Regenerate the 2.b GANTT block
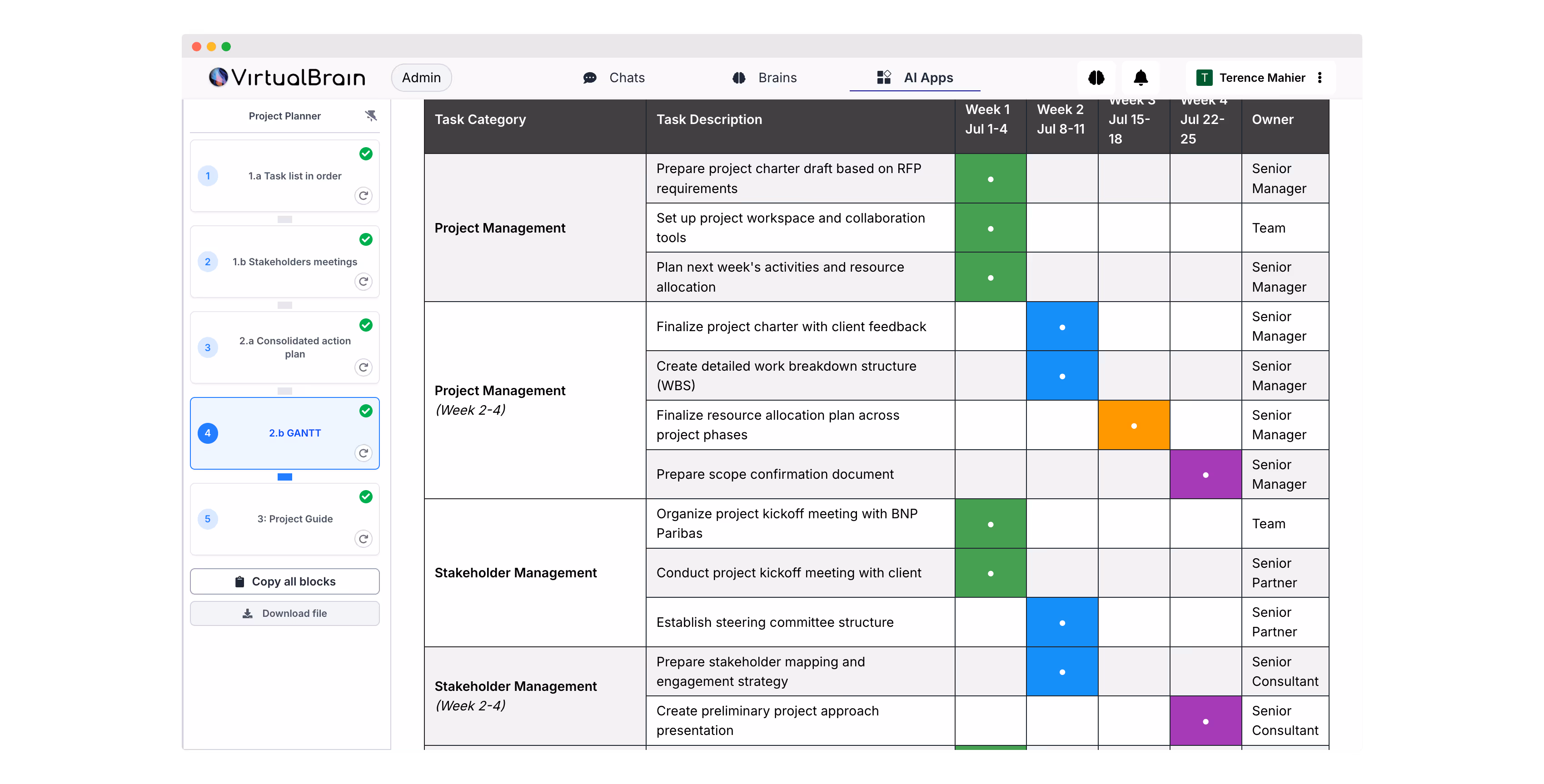The height and width of the screenshot is (784, 1544). [363, 453]
